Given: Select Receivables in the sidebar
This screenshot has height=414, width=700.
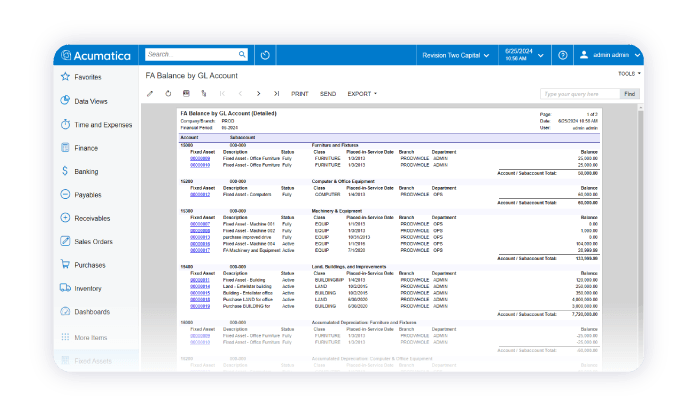Looking at the screenshot, I should click(92, 218).
